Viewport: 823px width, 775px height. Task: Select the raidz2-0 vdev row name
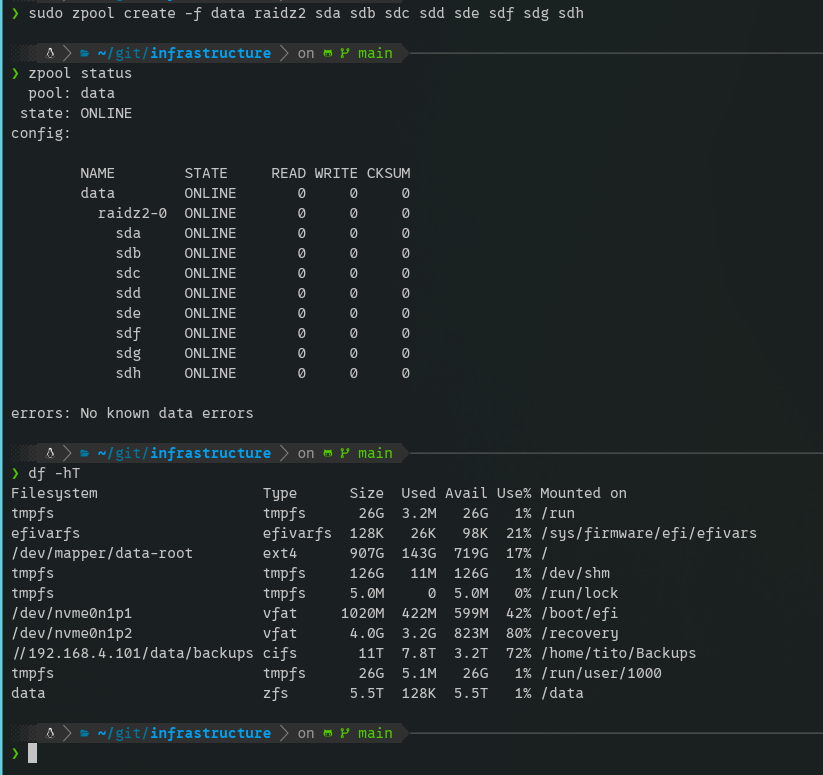132,213
